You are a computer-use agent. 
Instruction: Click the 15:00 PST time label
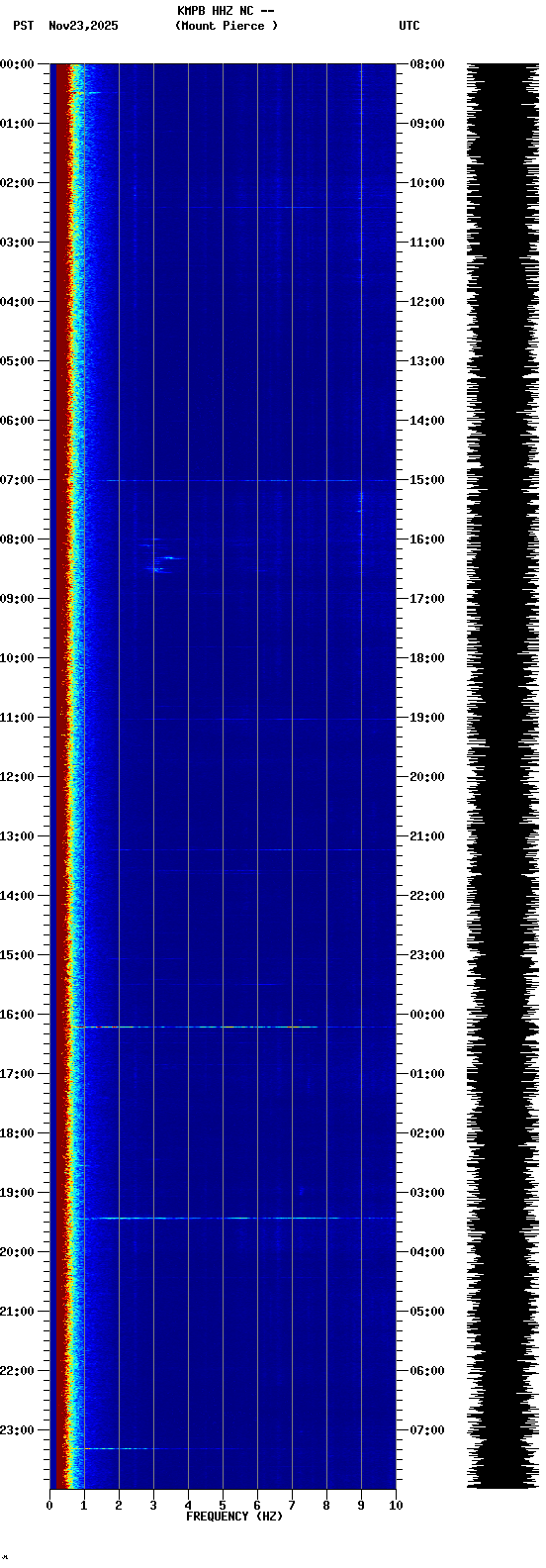[x=17, y=955]
